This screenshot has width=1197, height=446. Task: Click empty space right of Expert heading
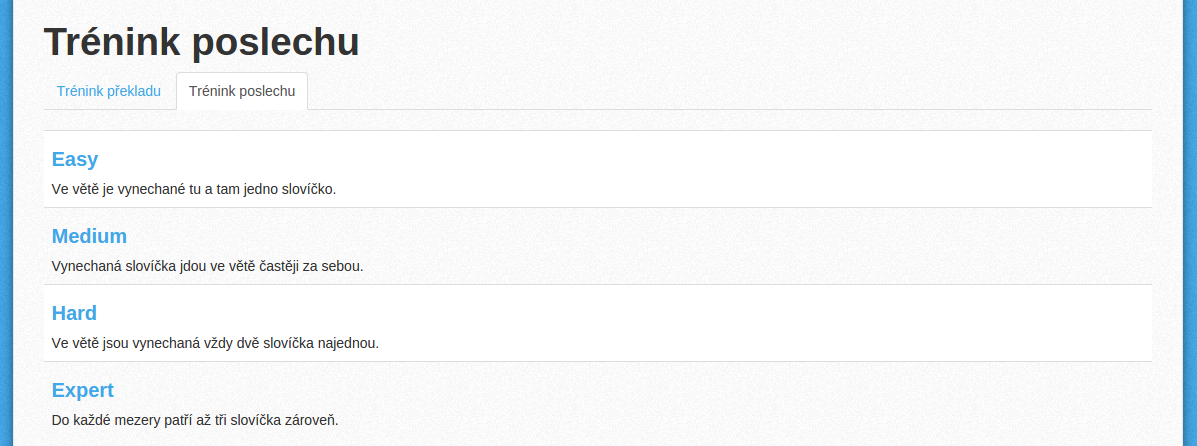coord(611,390)
